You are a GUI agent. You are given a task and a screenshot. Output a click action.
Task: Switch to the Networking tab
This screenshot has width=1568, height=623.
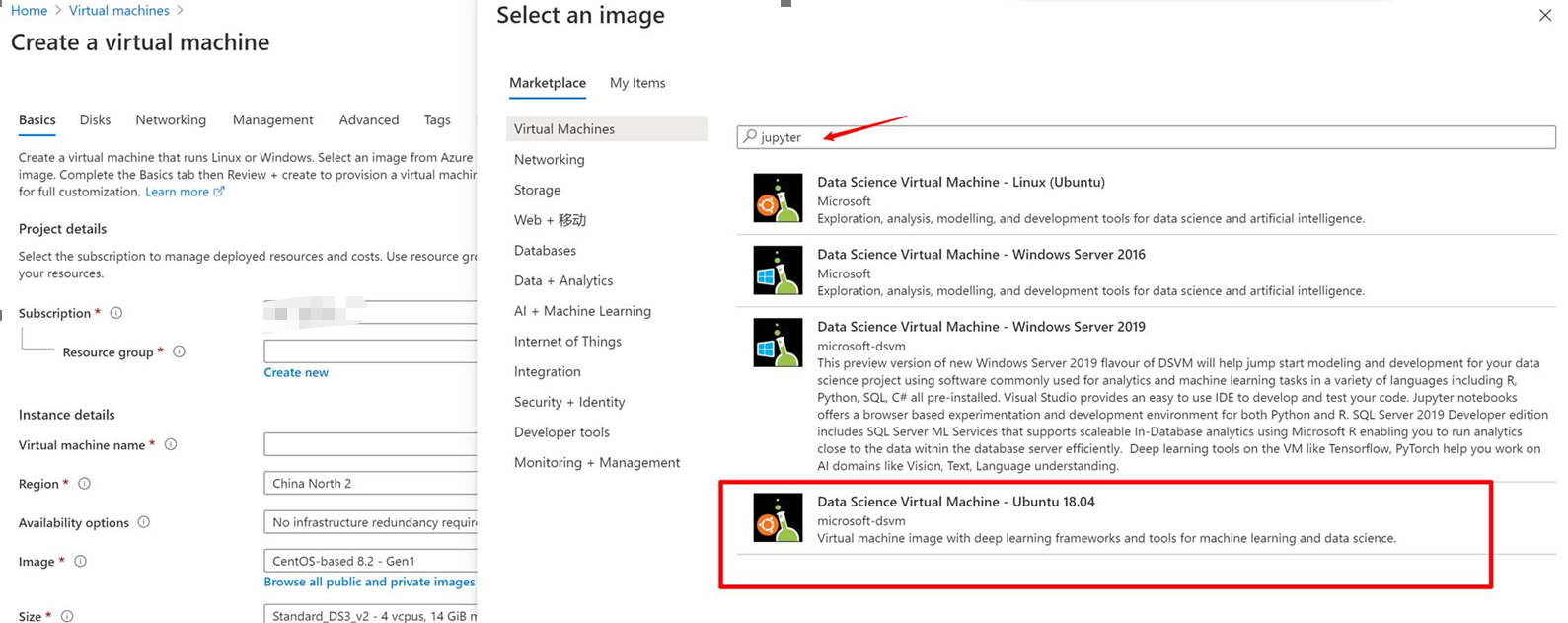(x=171, y=120)
